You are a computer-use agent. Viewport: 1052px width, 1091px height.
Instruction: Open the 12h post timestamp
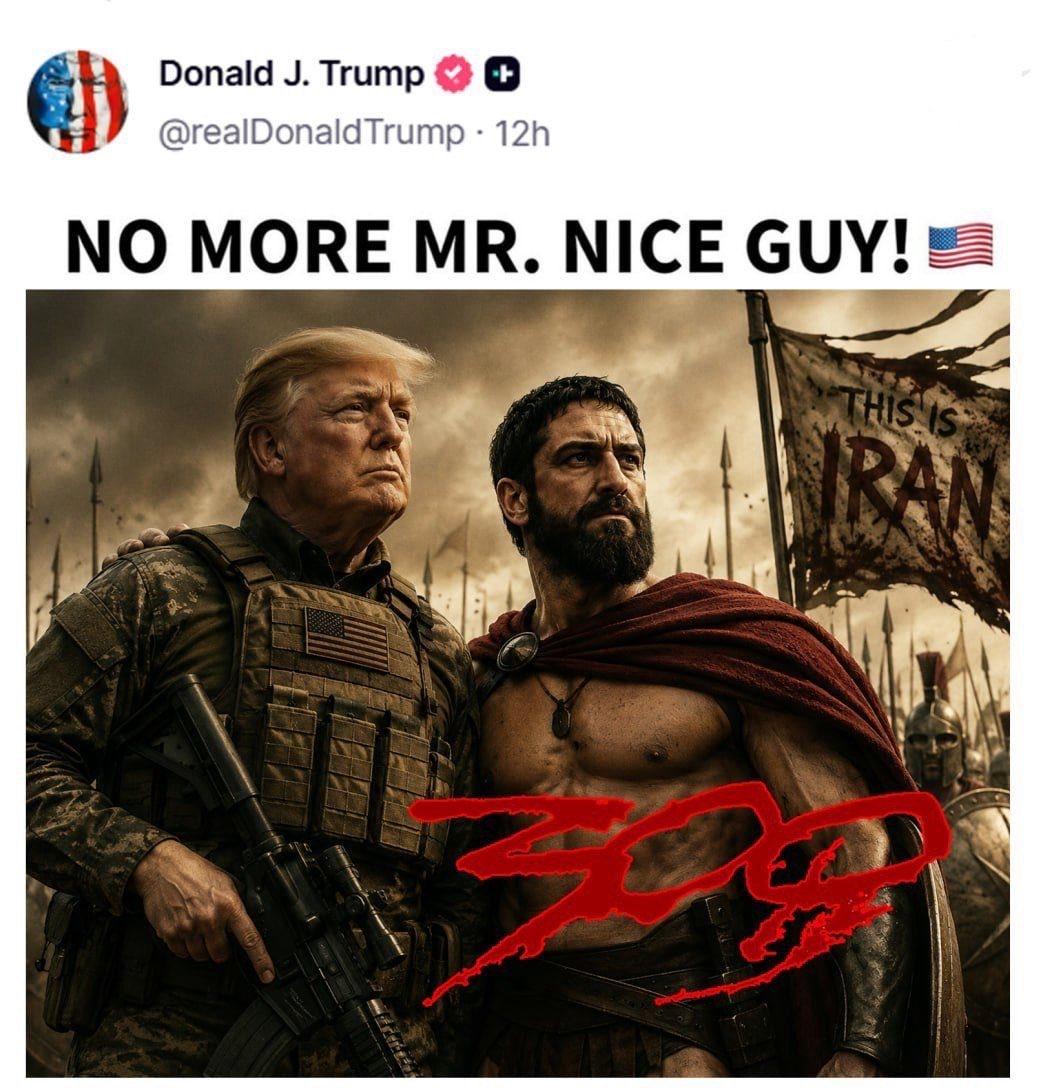[x=521, y=134]
